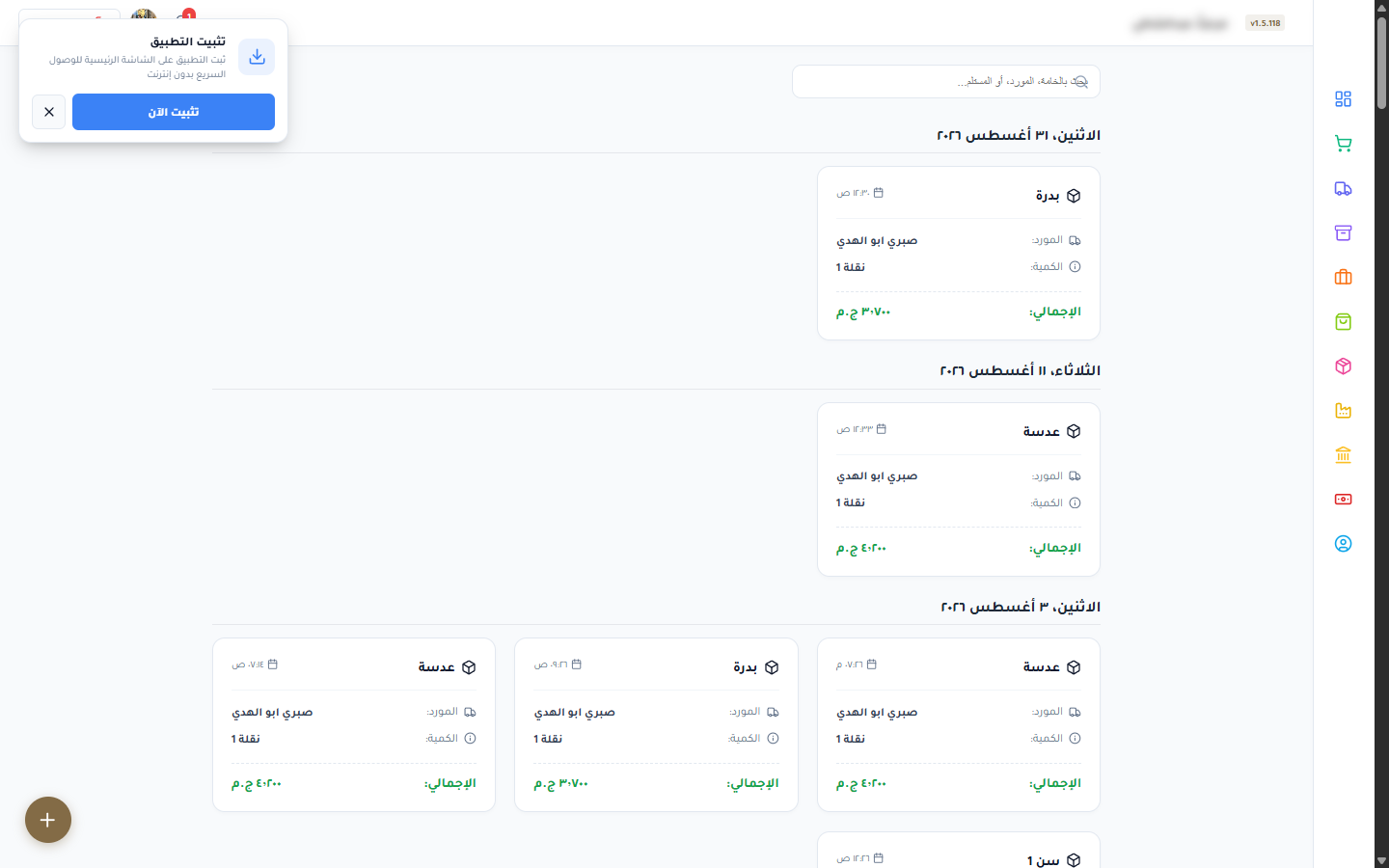The image size is (1389, 868).
Task: Click the cube icon on the 09:26 بدرة card
Action: tap(772, 667)
